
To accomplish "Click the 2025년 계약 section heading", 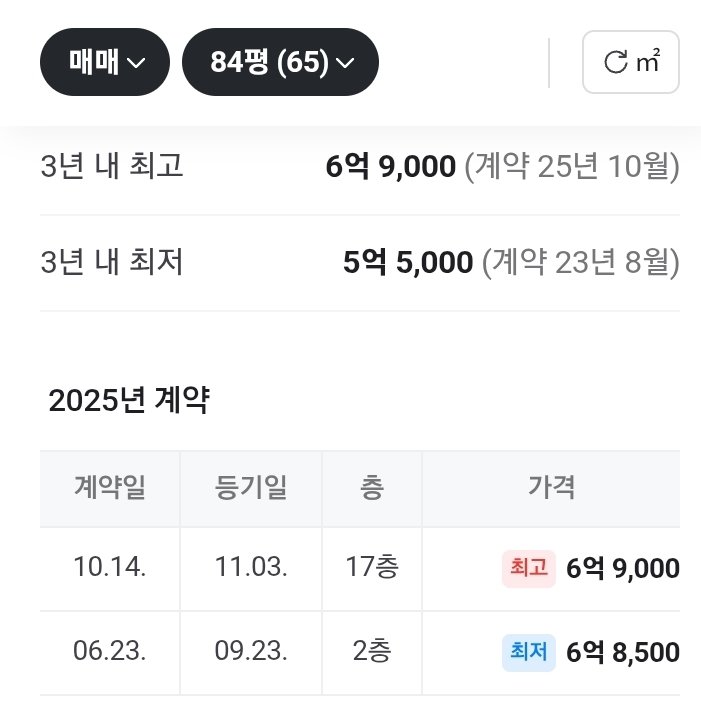I will 129,401.
